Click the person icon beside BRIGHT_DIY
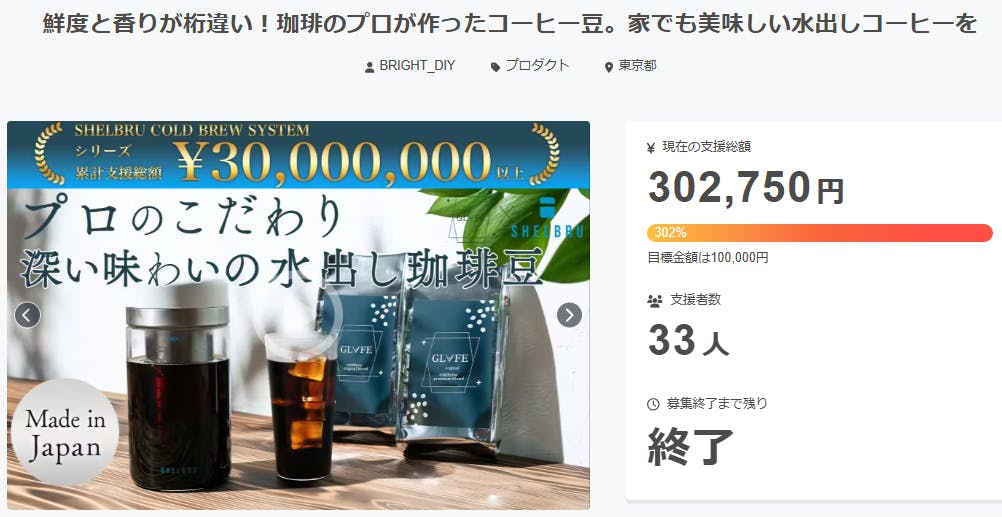 tap(369, 67)
